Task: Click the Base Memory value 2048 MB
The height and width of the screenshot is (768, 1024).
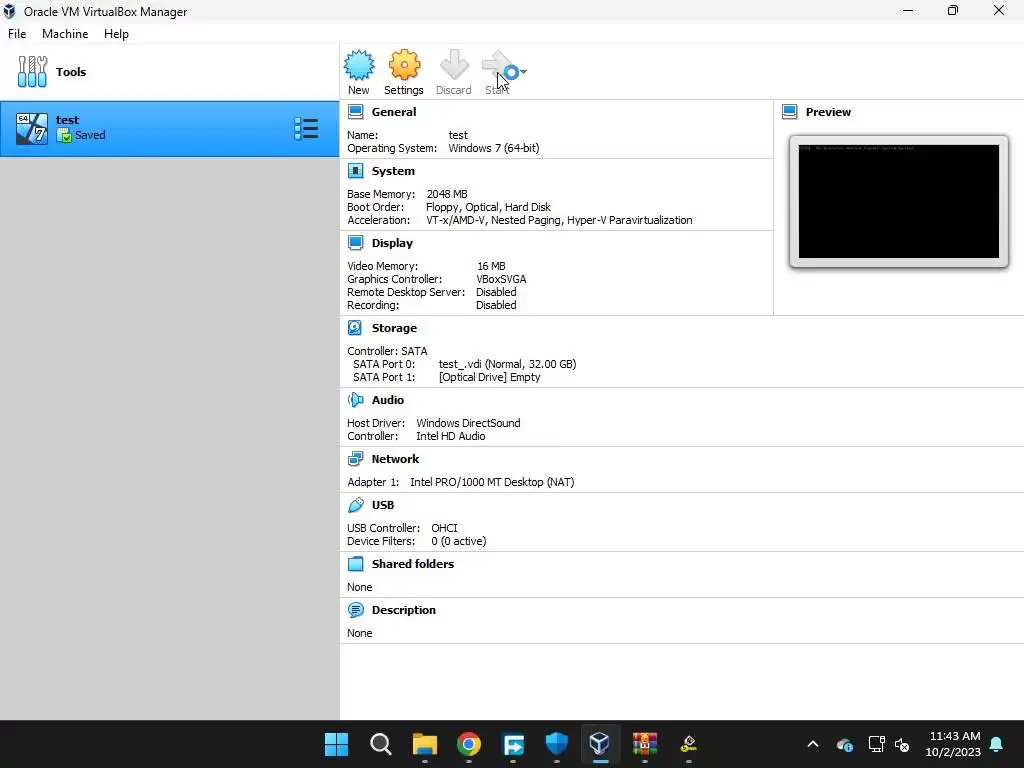Action: tap(447, 194)
